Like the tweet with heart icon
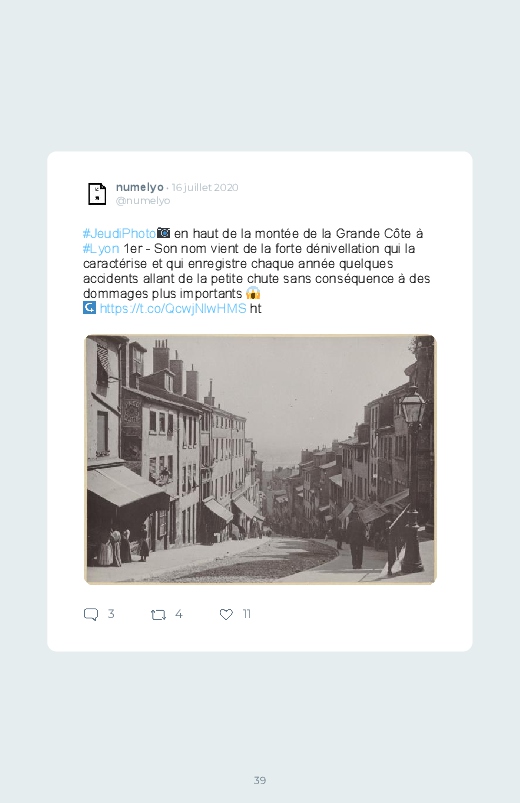Image resolution: width=520 pixels, height=803 pixels. click(226, 614)
